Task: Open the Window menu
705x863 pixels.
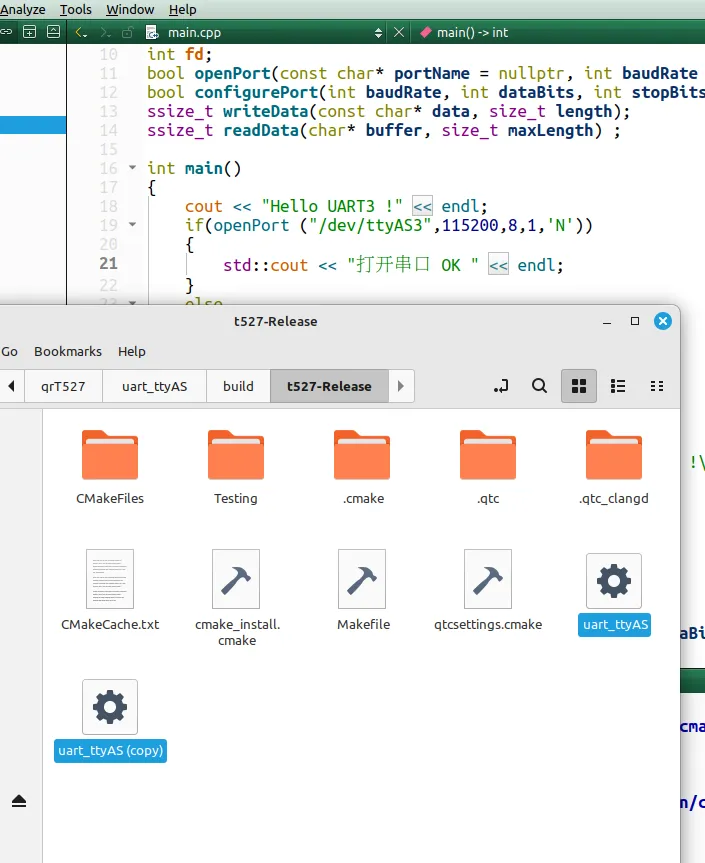Action: tap(130, 9)
